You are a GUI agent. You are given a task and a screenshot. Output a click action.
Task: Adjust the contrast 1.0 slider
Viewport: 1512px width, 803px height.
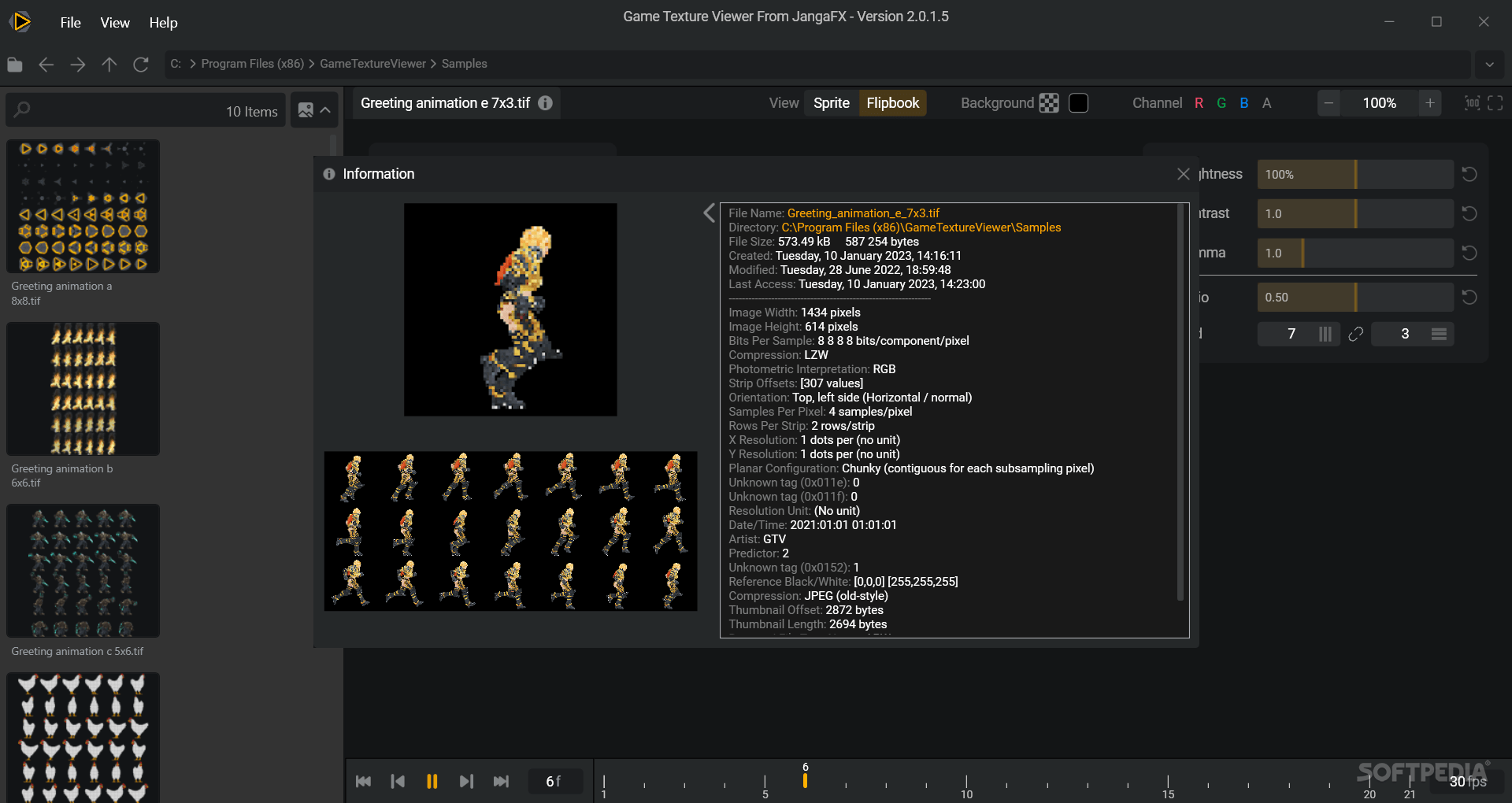tap(1355, 213)
